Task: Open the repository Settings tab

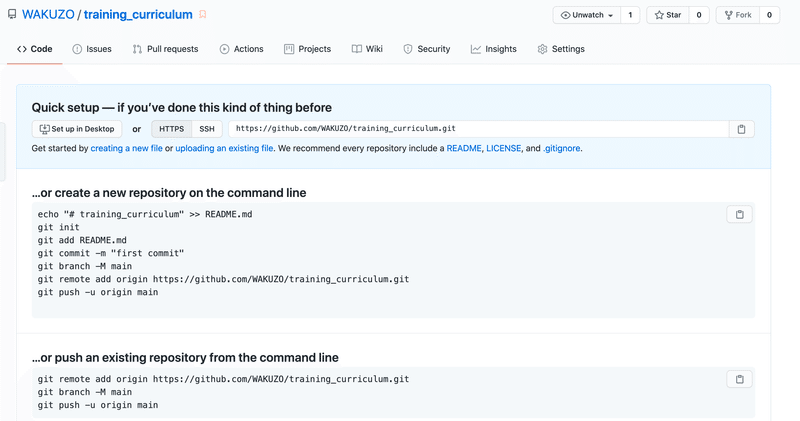Action: (560, 49)
